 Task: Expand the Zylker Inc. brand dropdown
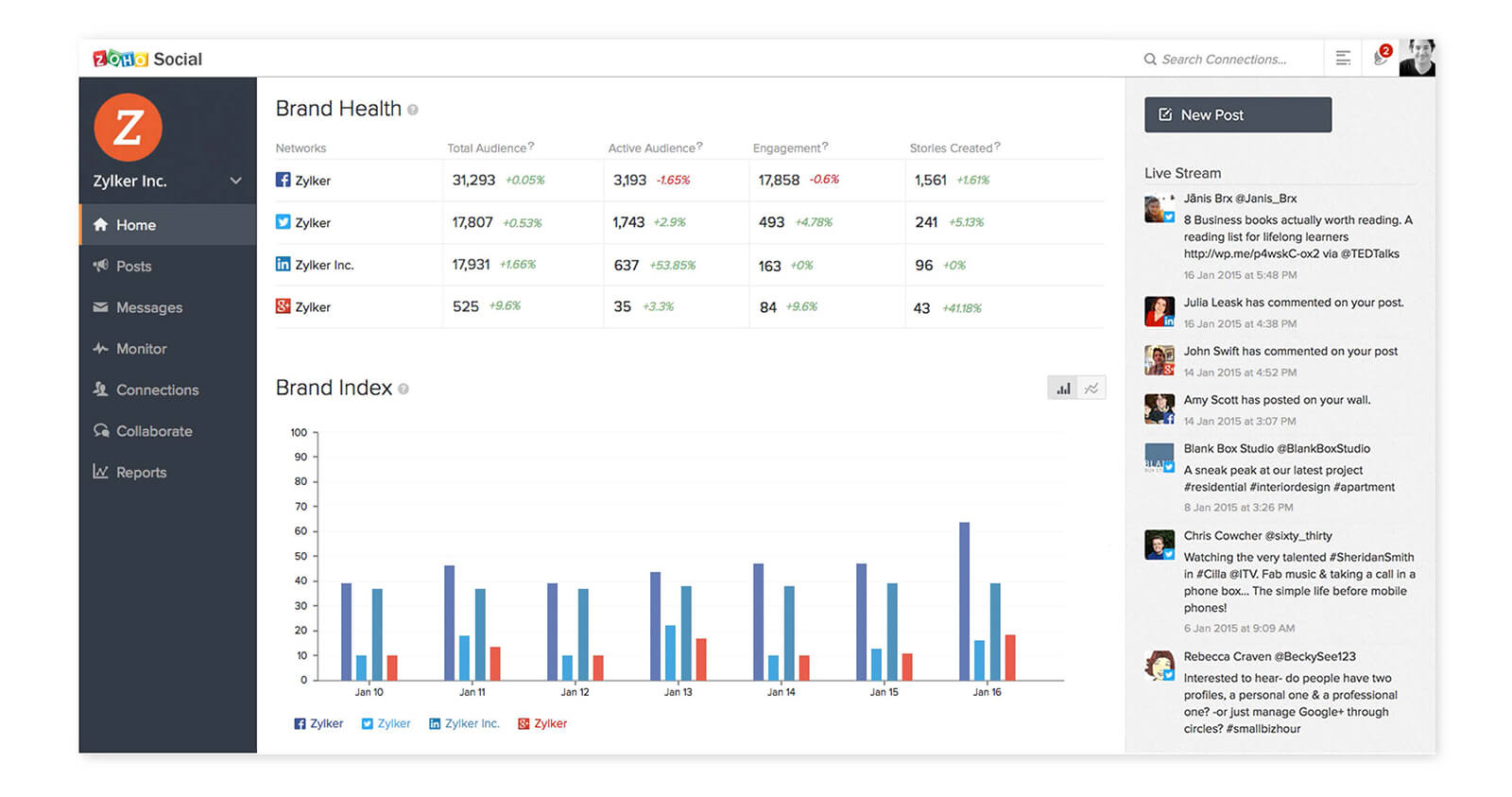235,181
